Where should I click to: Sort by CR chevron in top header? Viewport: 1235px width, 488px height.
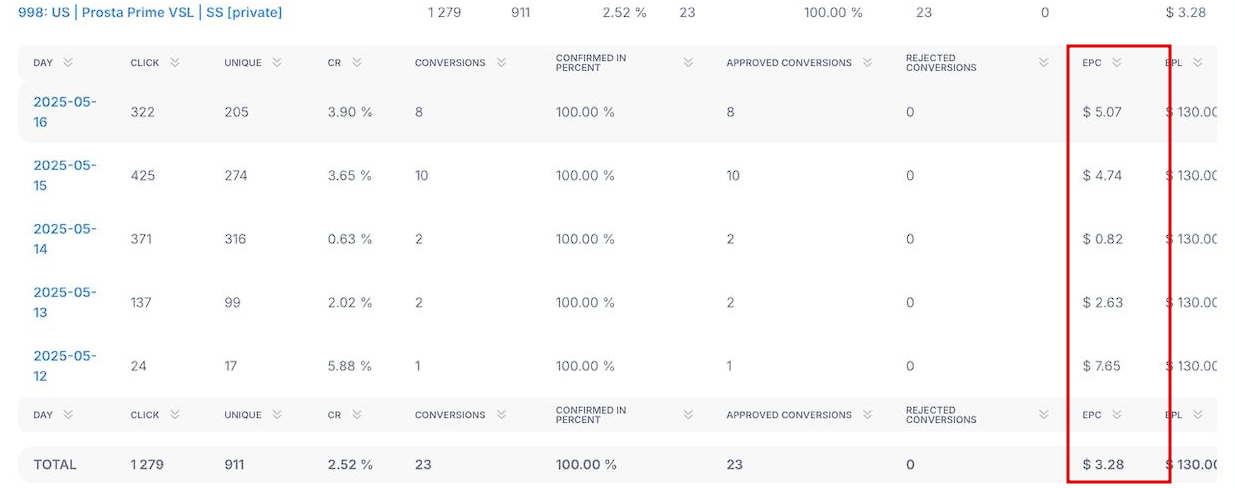point(357,63)
